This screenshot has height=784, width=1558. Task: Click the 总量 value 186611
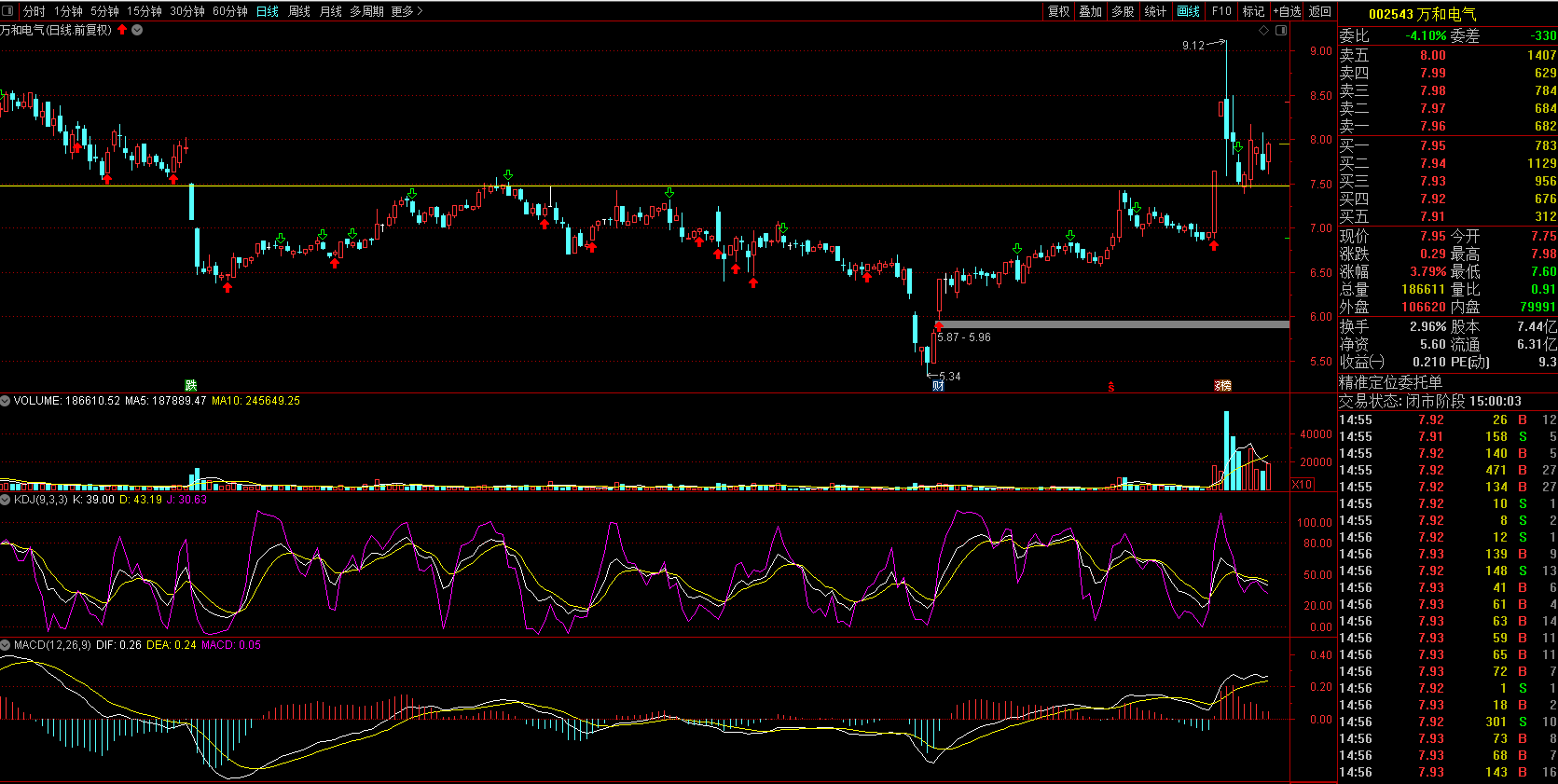(x=1423, y=289)
